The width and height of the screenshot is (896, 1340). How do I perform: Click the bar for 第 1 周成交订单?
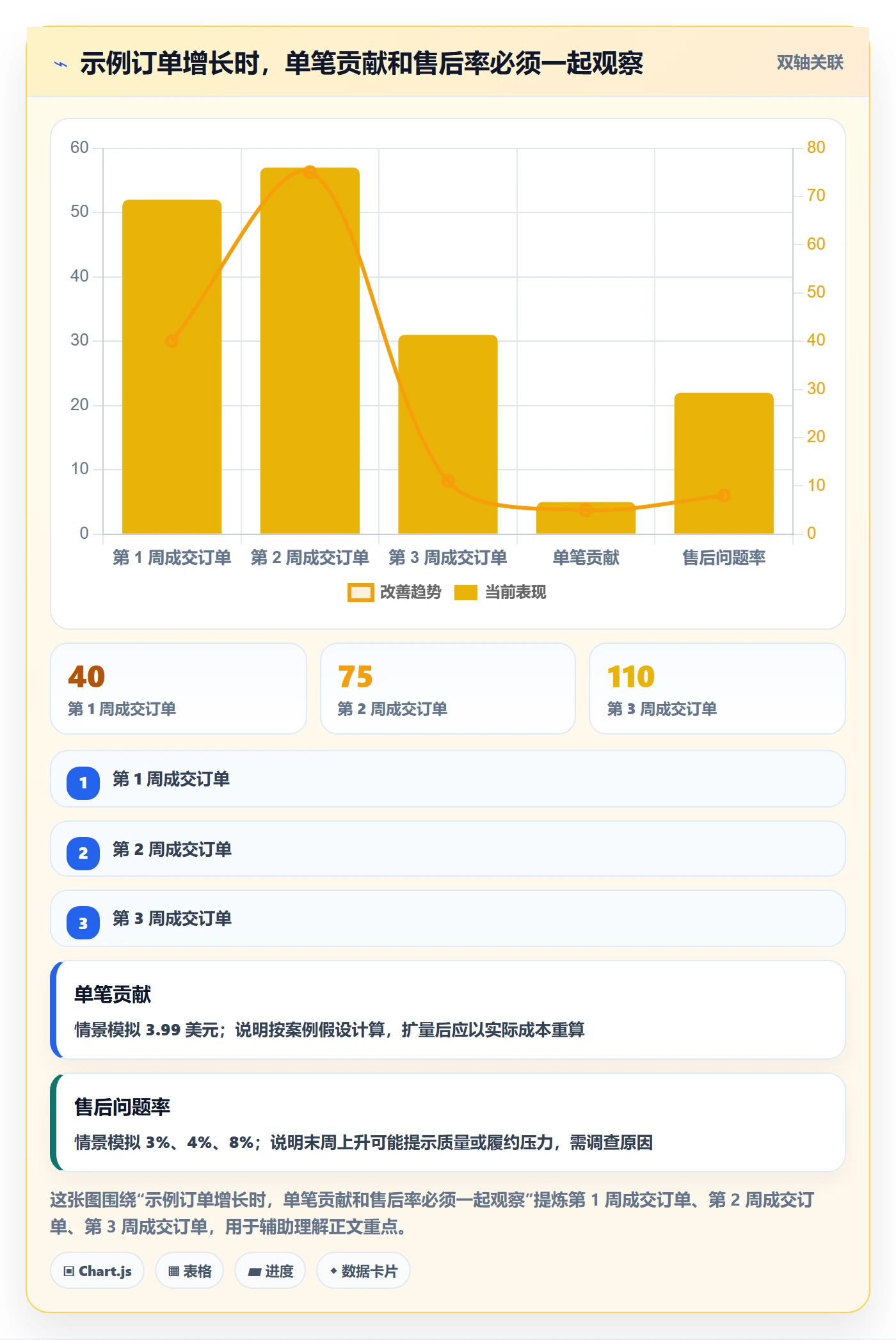pyautogui.click(x=172, y=367)
